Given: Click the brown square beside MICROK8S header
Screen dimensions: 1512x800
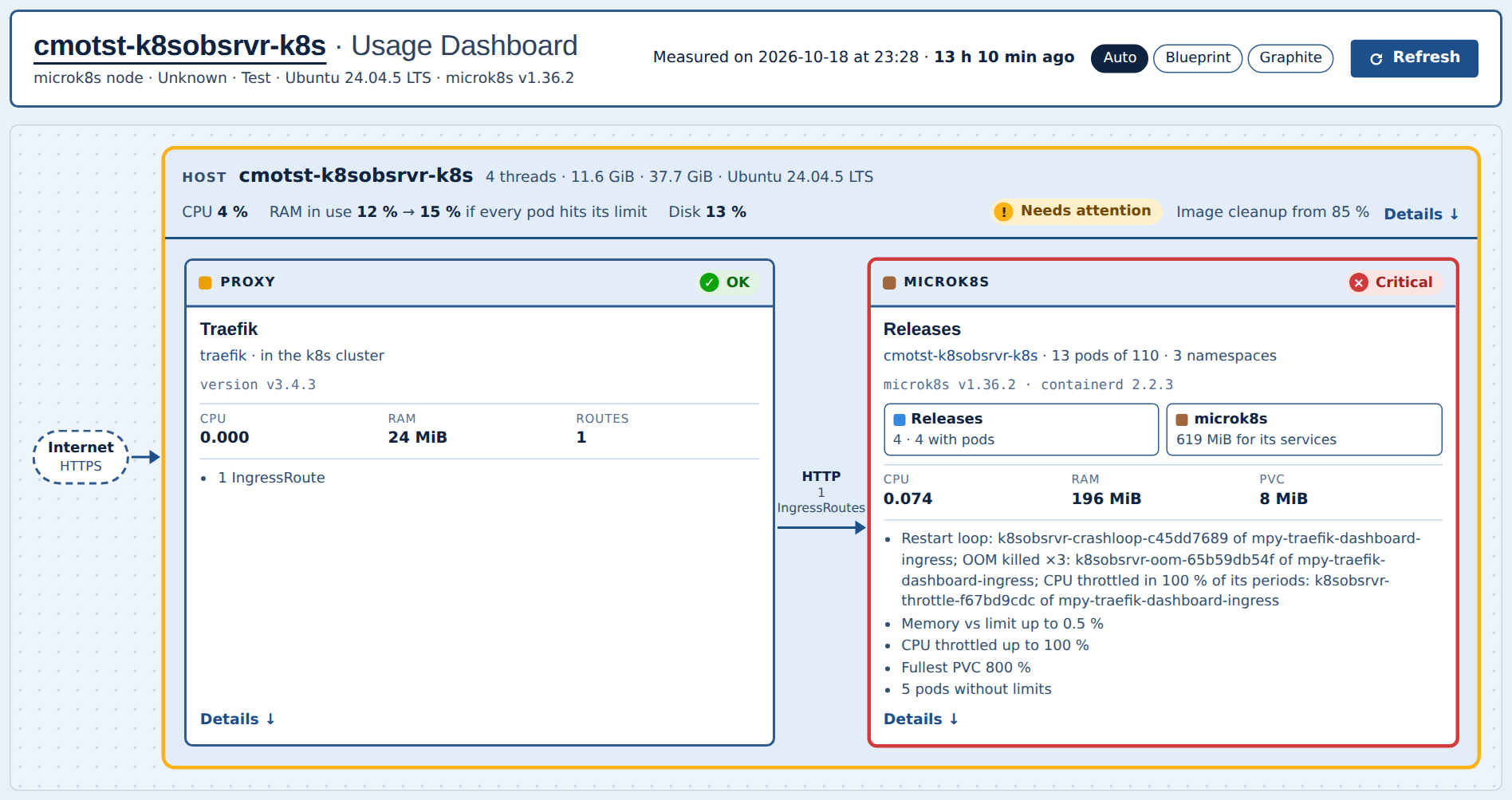Looking at the screenshot, I should click(890, 282).
